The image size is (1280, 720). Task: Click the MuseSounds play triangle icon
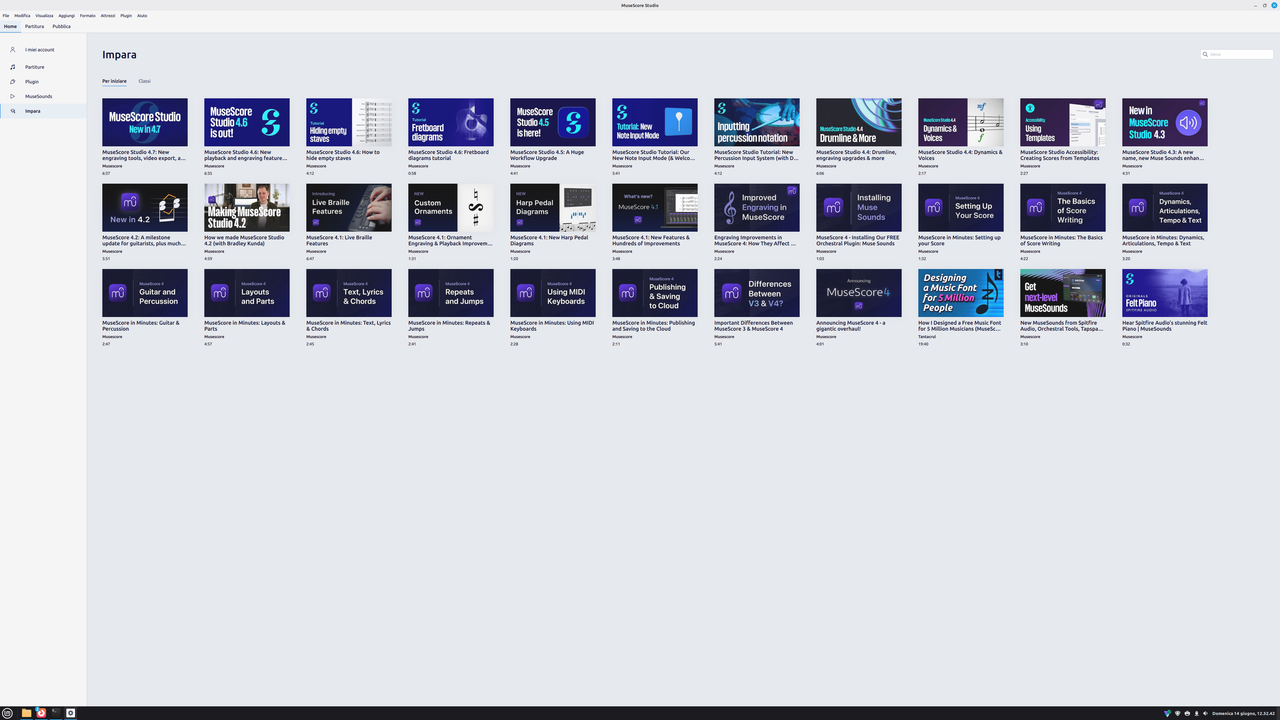pos(13,96)
